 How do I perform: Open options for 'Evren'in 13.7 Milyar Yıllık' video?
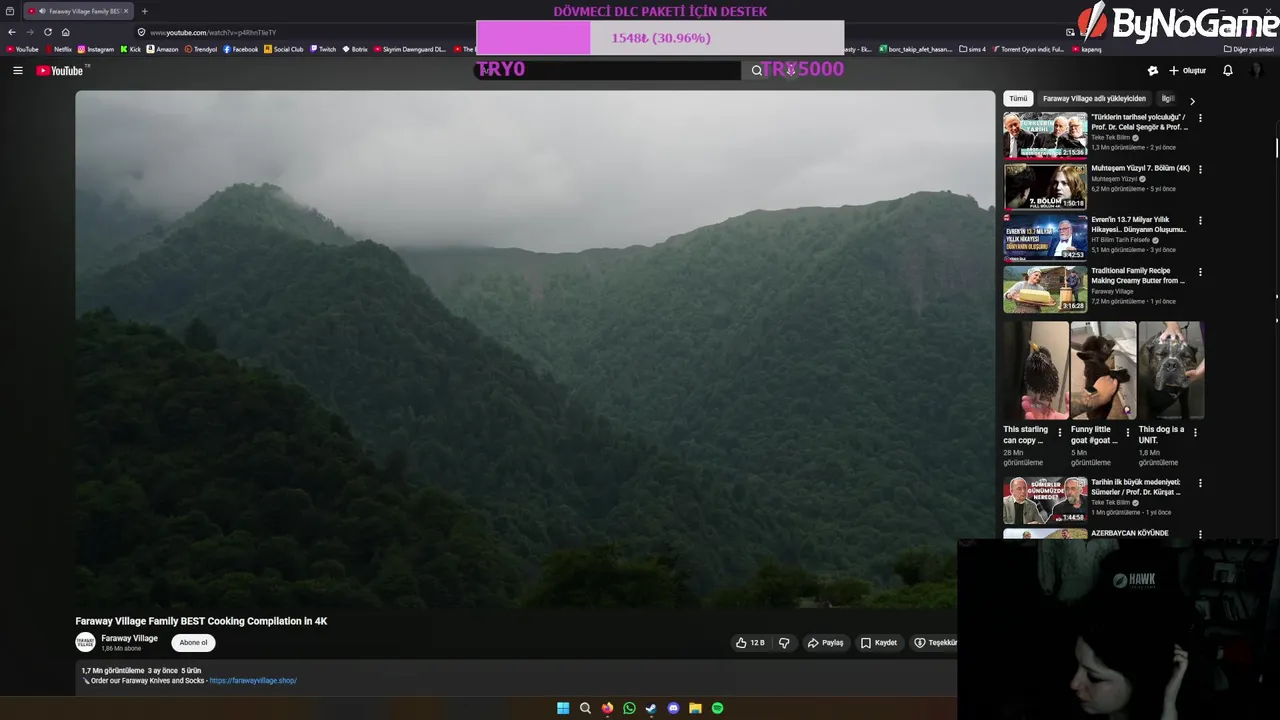(x=1200, y=220)
